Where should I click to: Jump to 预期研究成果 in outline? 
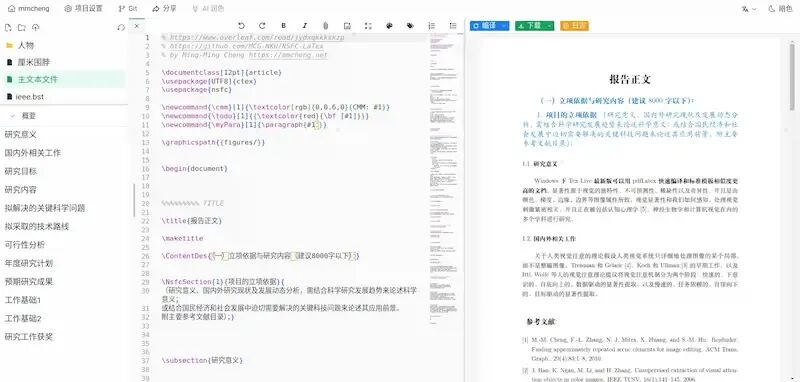tap(29, 282)
